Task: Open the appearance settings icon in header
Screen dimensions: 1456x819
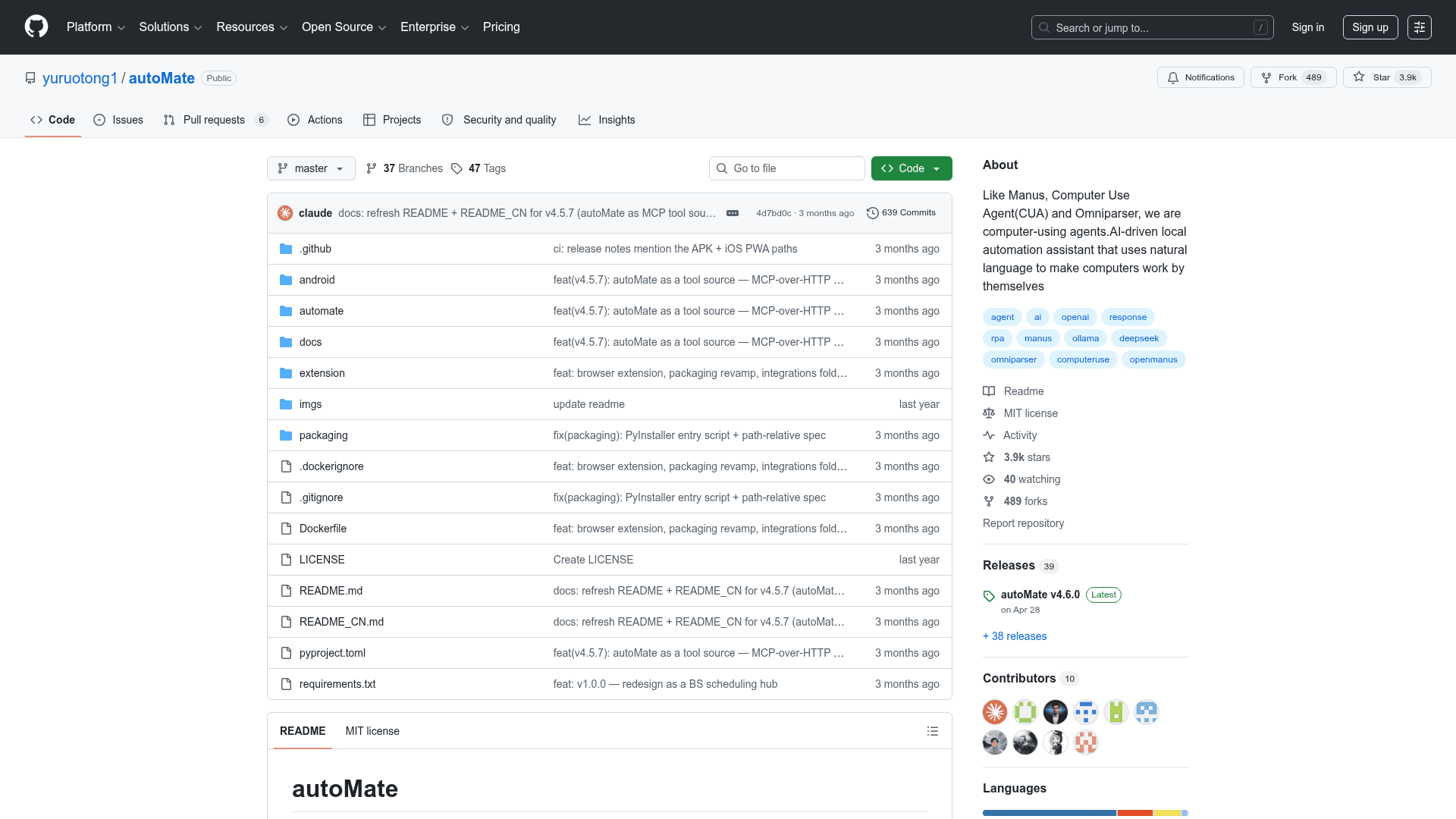Action: [1420, 27]
